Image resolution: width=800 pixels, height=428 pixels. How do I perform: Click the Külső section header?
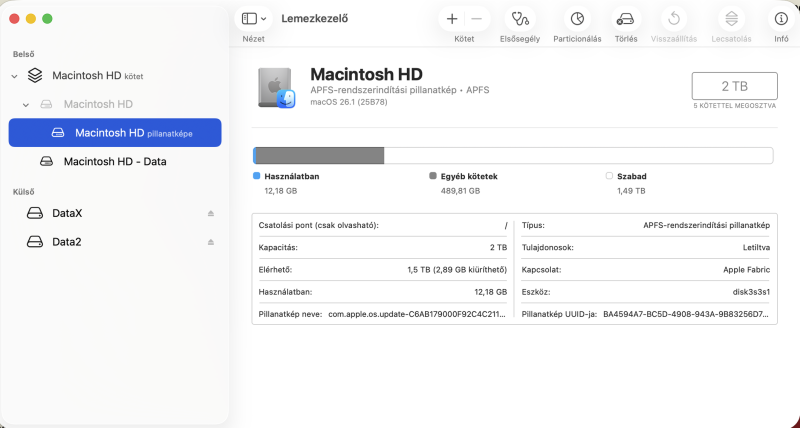[x=23, y=192]
